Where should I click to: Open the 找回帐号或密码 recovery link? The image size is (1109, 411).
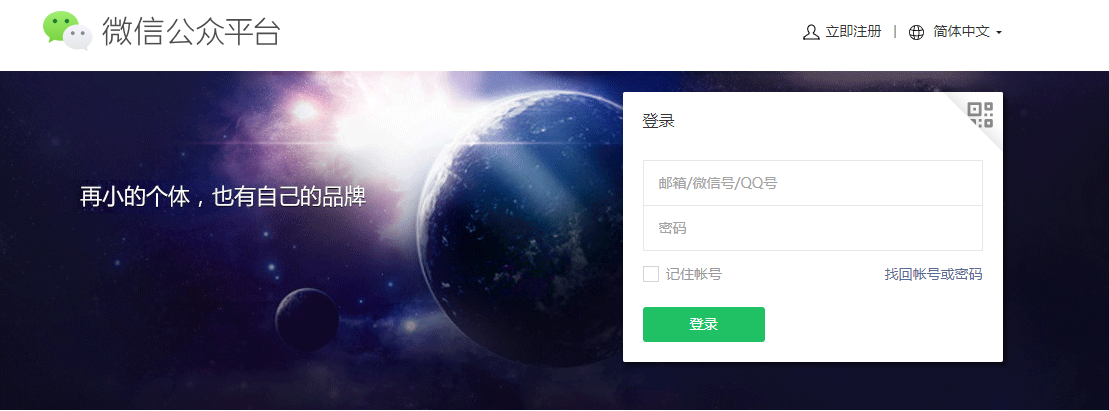click(x=933, y=274)
